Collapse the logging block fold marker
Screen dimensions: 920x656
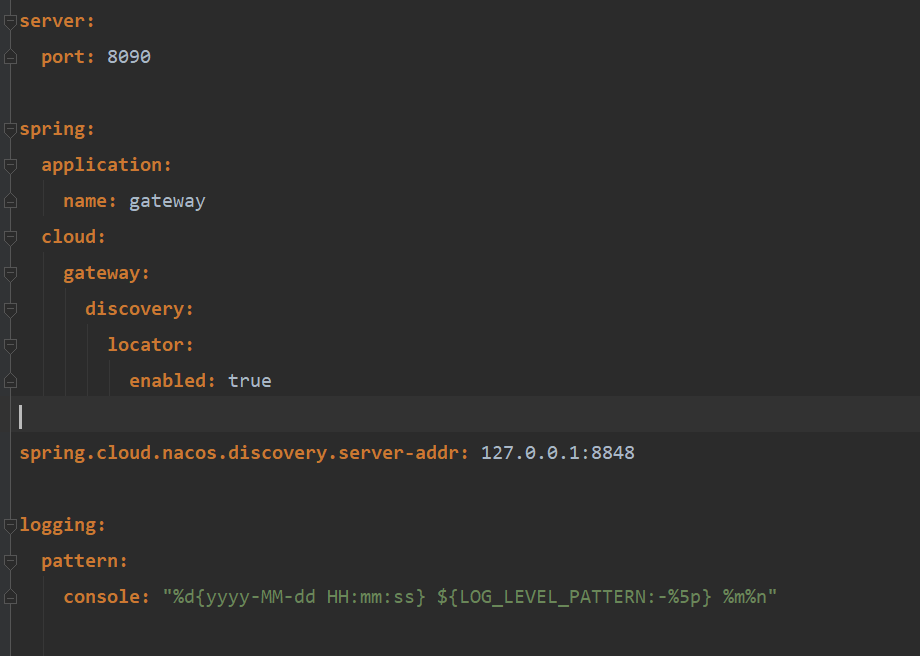coord(9,524)
